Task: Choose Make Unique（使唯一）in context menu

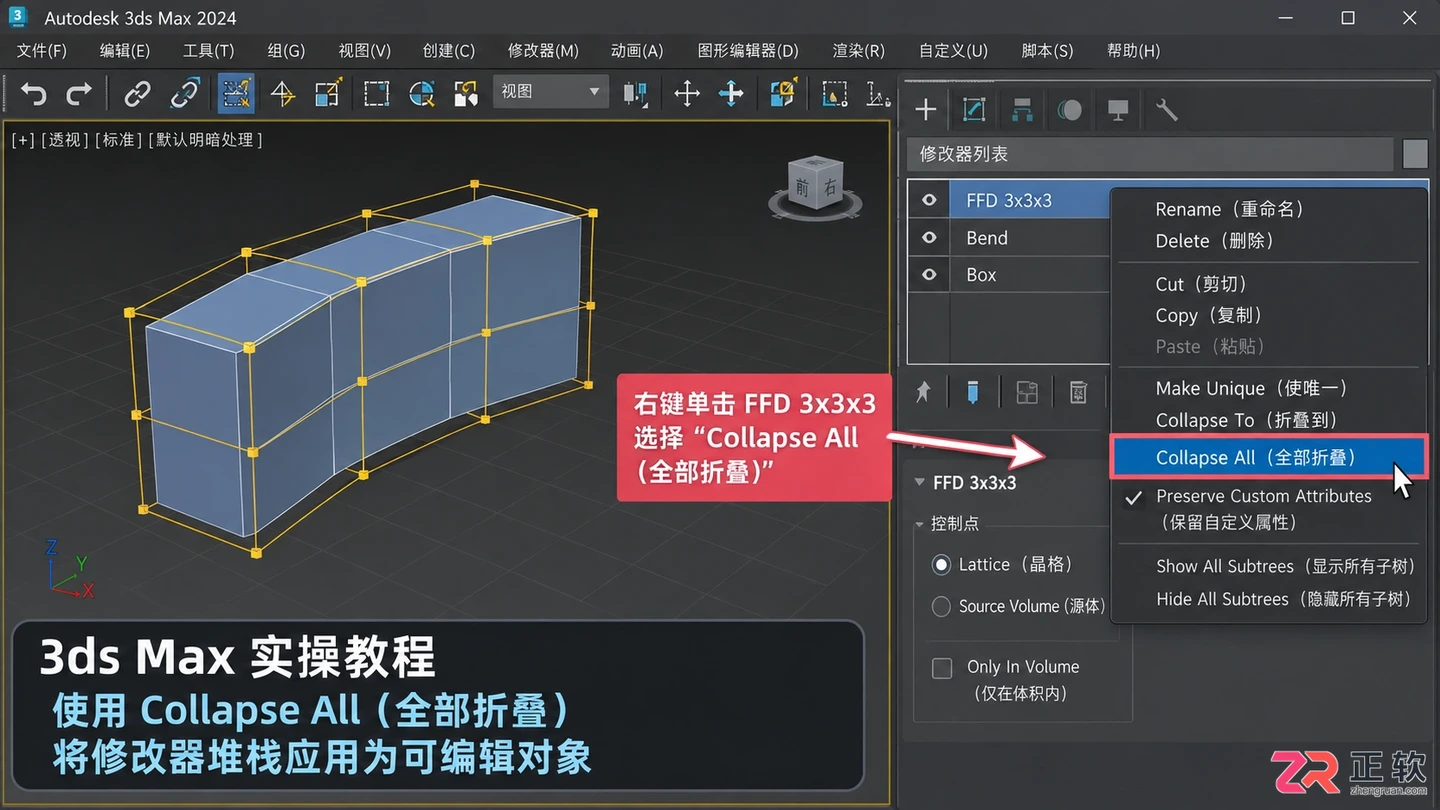Action: (x=1268, y=388)
